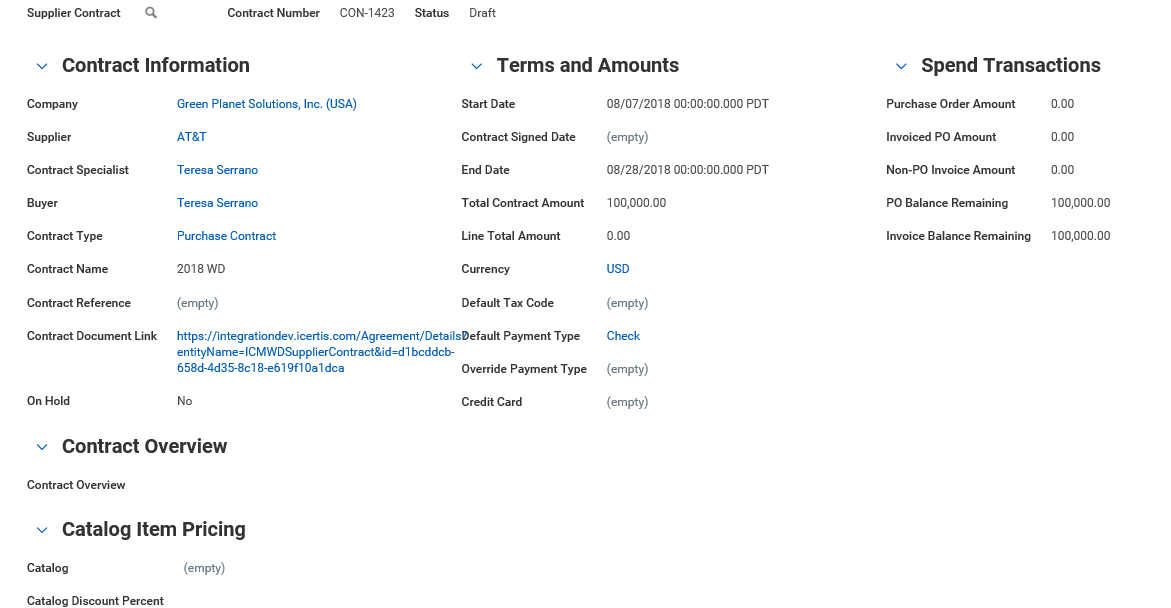Collapse the Catalog Item Pricing section

point(42,530)
